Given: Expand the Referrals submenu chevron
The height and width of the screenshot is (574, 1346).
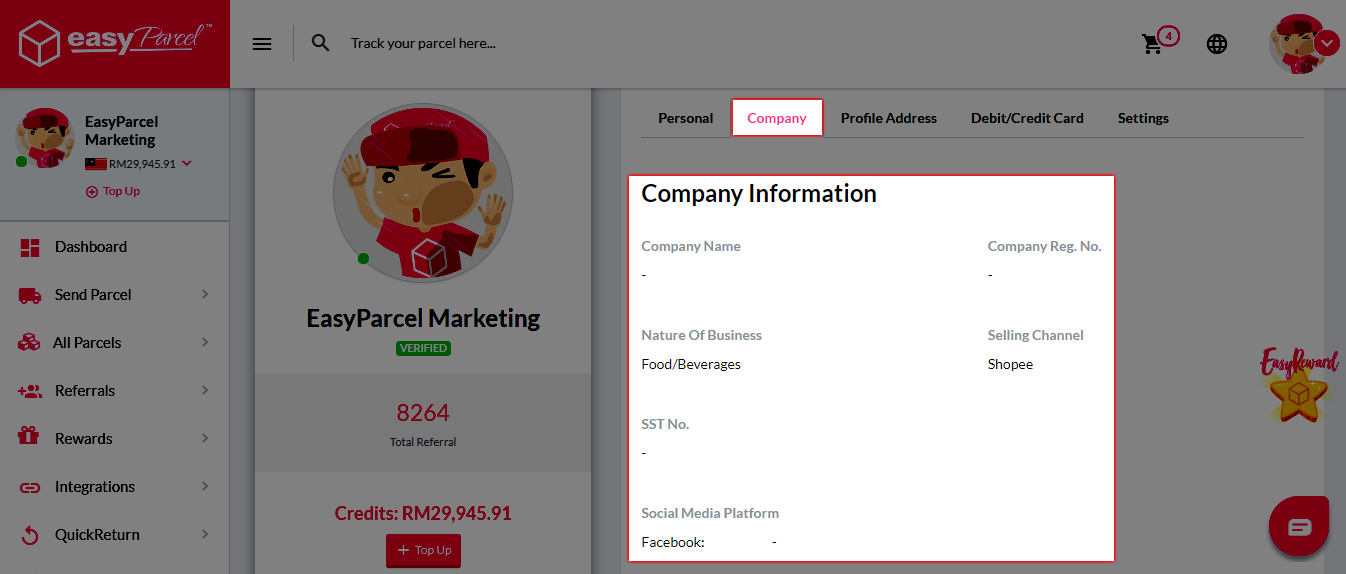Looking at the screenshot, I should coord(205,390).
